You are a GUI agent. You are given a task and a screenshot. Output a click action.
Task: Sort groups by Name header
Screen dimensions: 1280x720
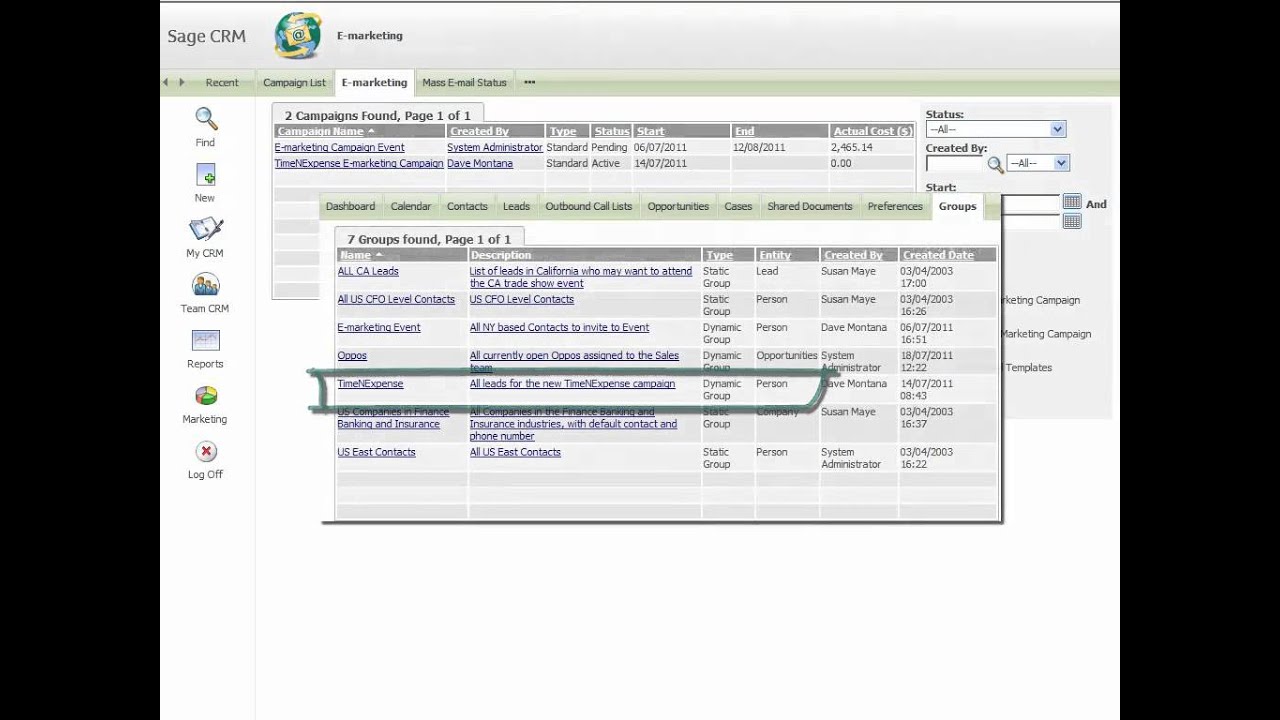click(360, 255)
